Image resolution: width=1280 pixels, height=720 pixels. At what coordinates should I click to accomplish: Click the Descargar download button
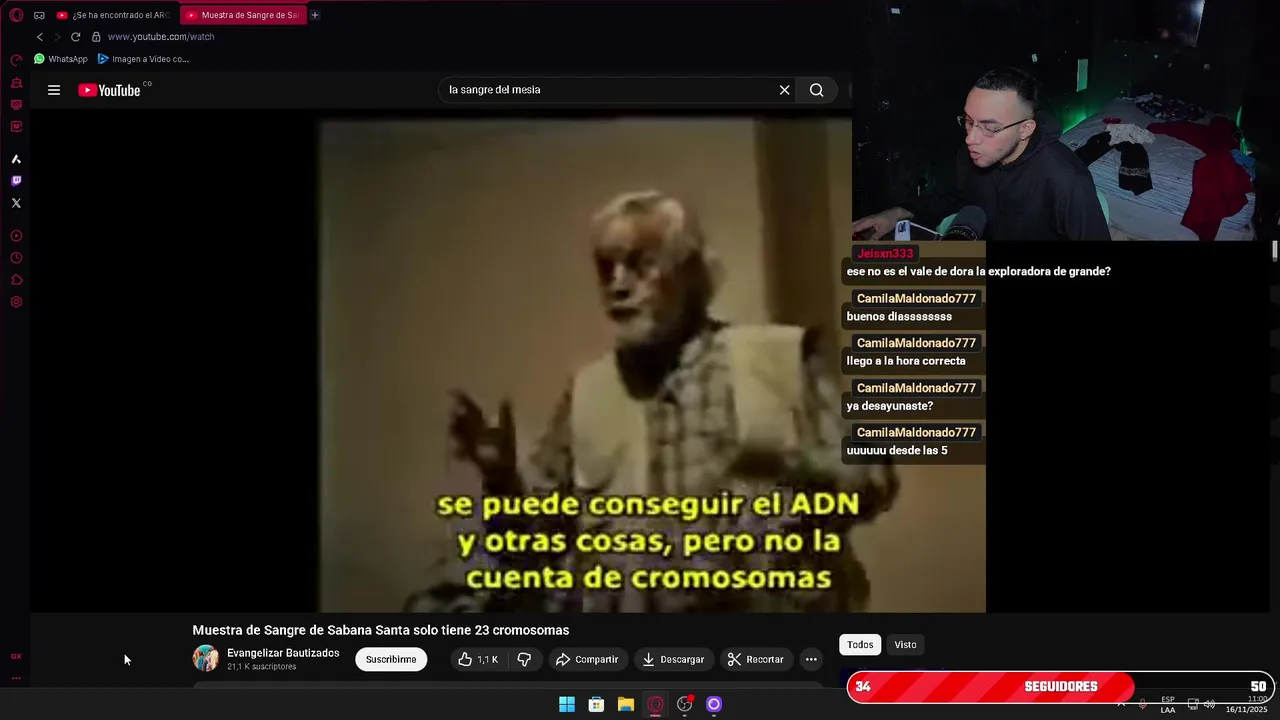pos(673,659)
